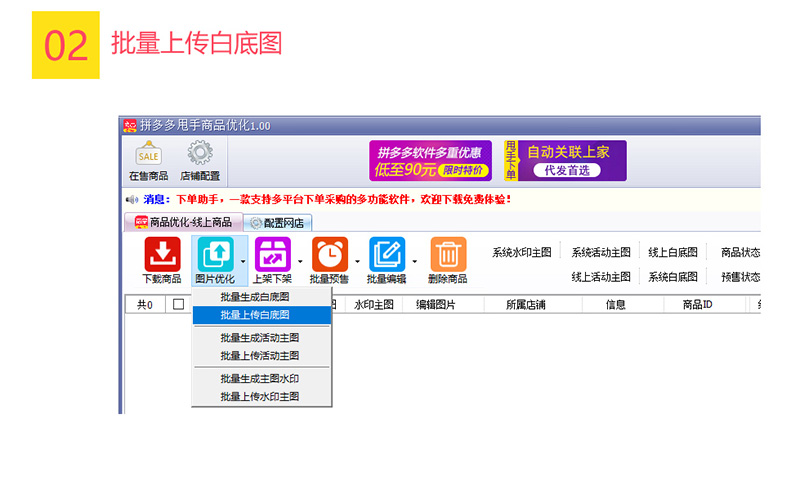Image resolution: width=800 pixels, height=485 pixels.
Task: Choose 批量上传白底图 from the menu
Action: pyautogui.click(x=262, y=315)
